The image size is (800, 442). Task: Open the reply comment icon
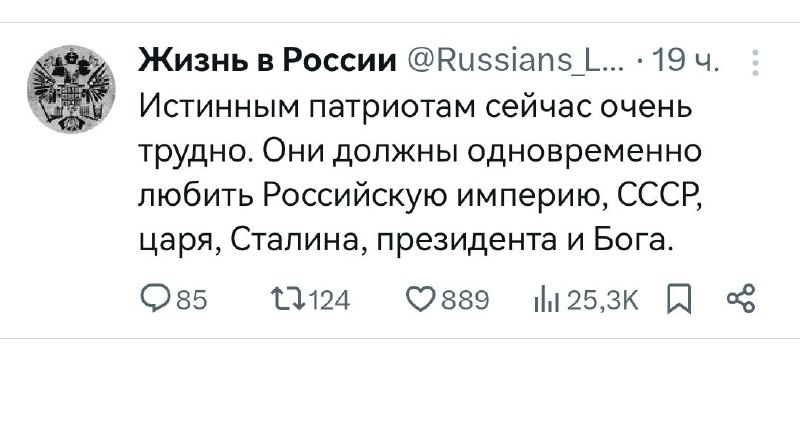click(155, 300)
